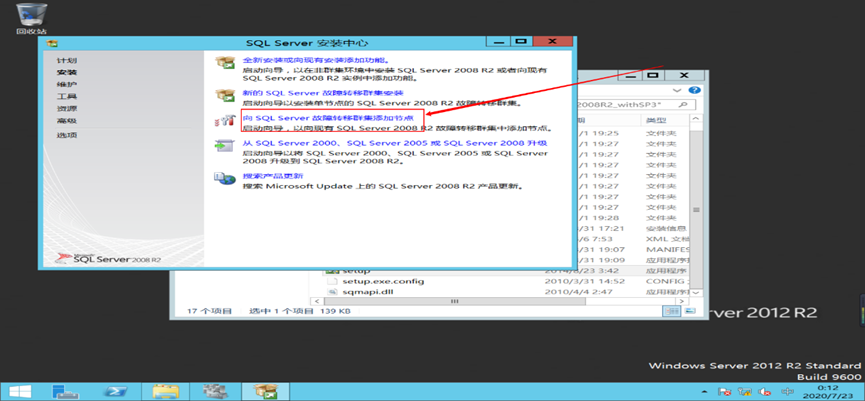This screenshot has width=865, height=401.
Task: Click the Explorer vertical scrollbar down arrow
Action: tap(696, 292)
